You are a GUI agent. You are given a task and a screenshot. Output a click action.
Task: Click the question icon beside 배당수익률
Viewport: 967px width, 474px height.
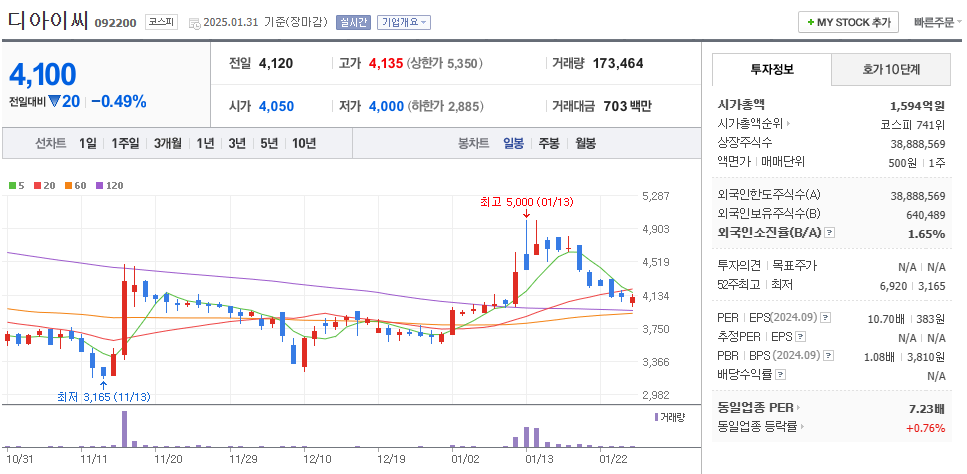[780, 374]
